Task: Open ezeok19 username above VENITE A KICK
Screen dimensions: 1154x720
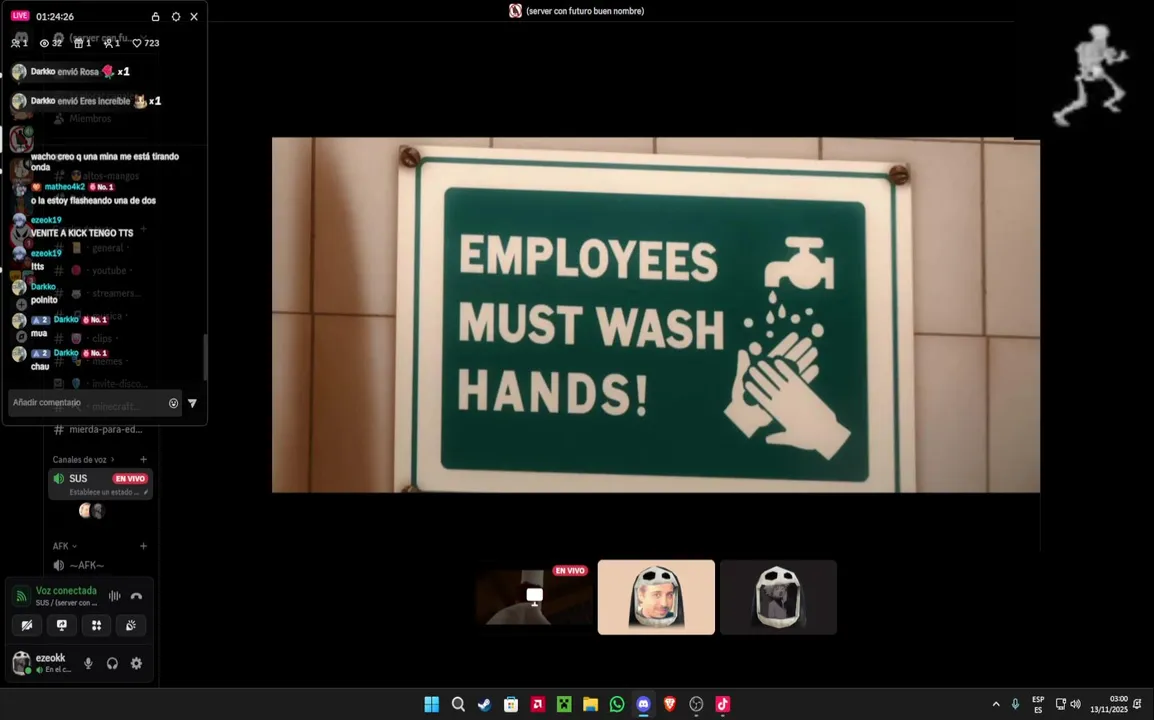Action: click(x=46, y=220)
